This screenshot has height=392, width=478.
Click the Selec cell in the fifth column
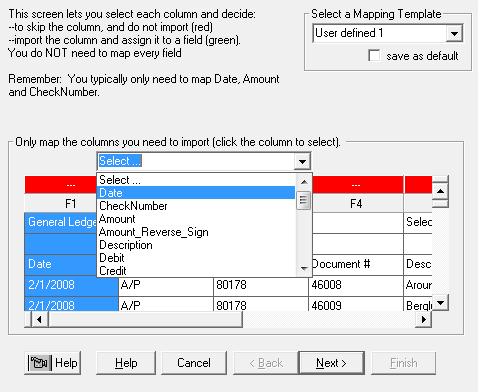pos(418,222)
